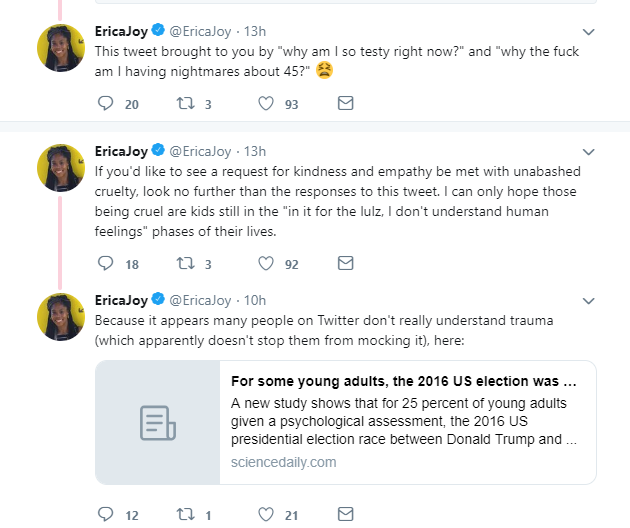The height and width of the screenshot is (528, 630).
Task: Like the tweet with 93 likes
Action: (x=266, y=103)
